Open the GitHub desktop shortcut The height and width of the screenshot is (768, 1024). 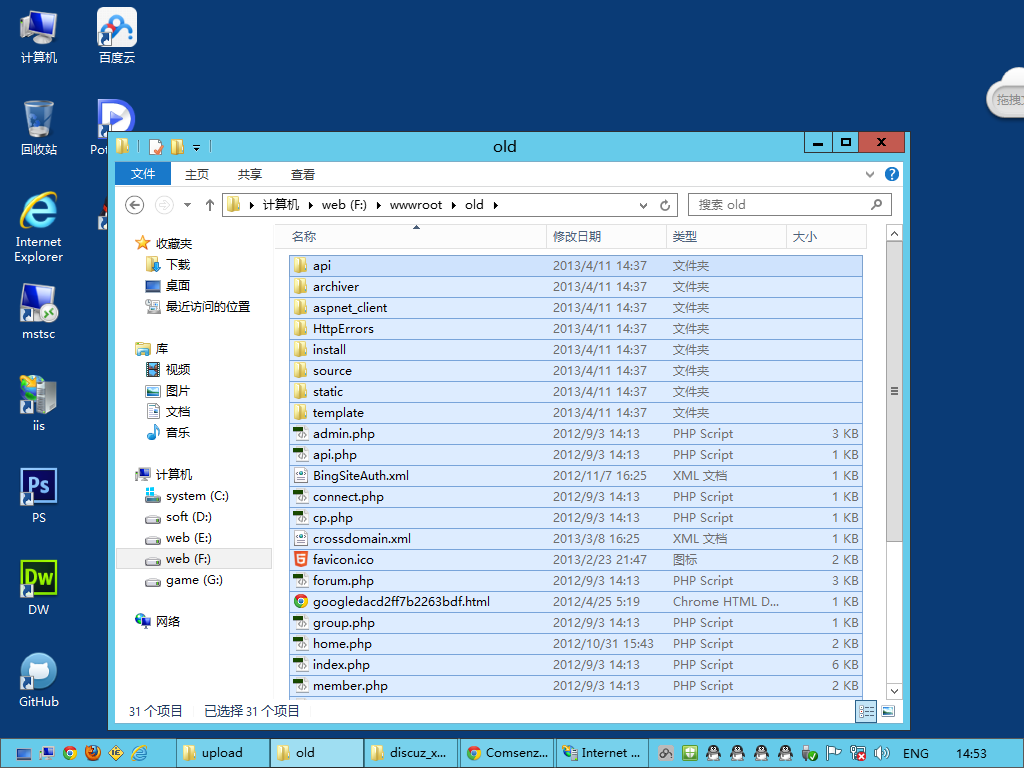[39, 680]
